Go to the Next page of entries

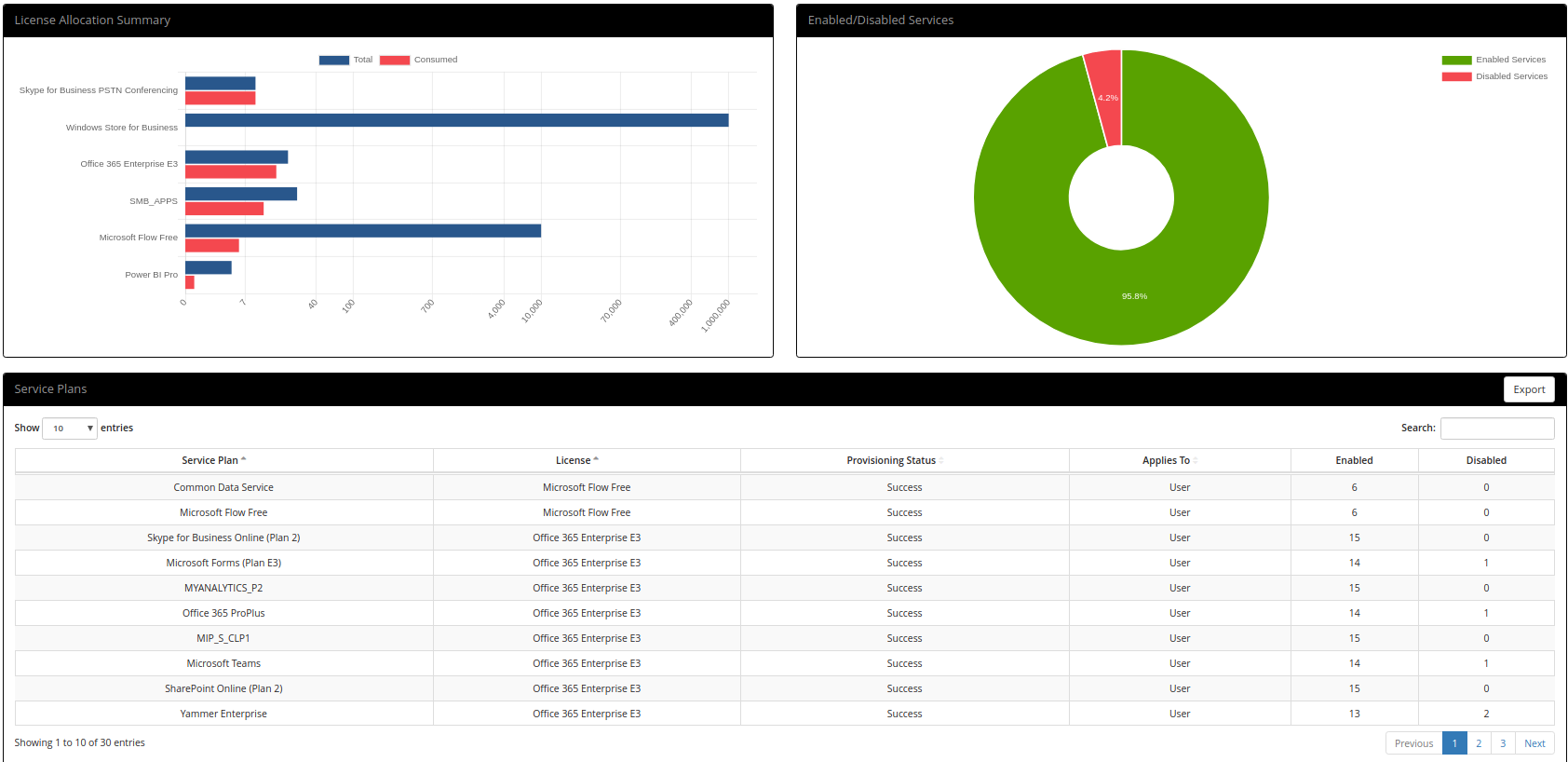(1534, 743)
